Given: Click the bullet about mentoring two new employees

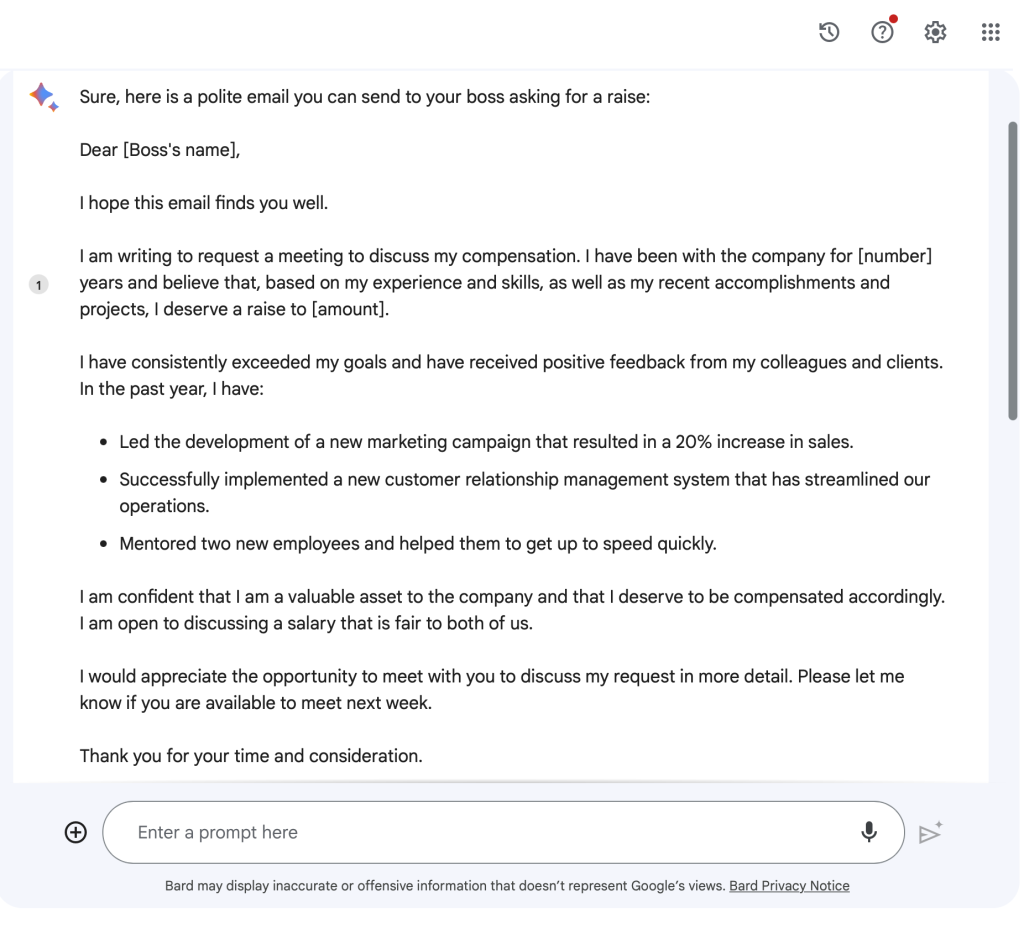Looking at the screenshot, I should click(x=417, y=544).
